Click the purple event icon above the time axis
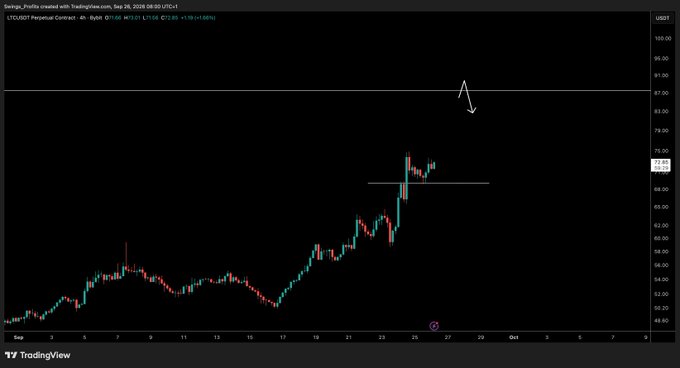The image size is (680, 368). click(x=434, y=326)
